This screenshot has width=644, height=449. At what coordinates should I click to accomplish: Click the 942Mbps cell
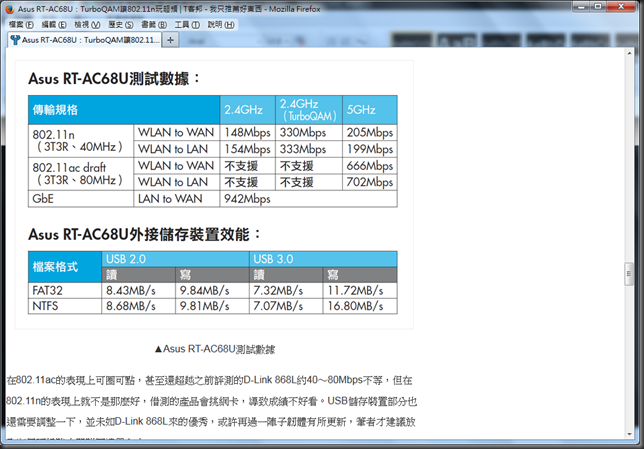coord(309,199)
